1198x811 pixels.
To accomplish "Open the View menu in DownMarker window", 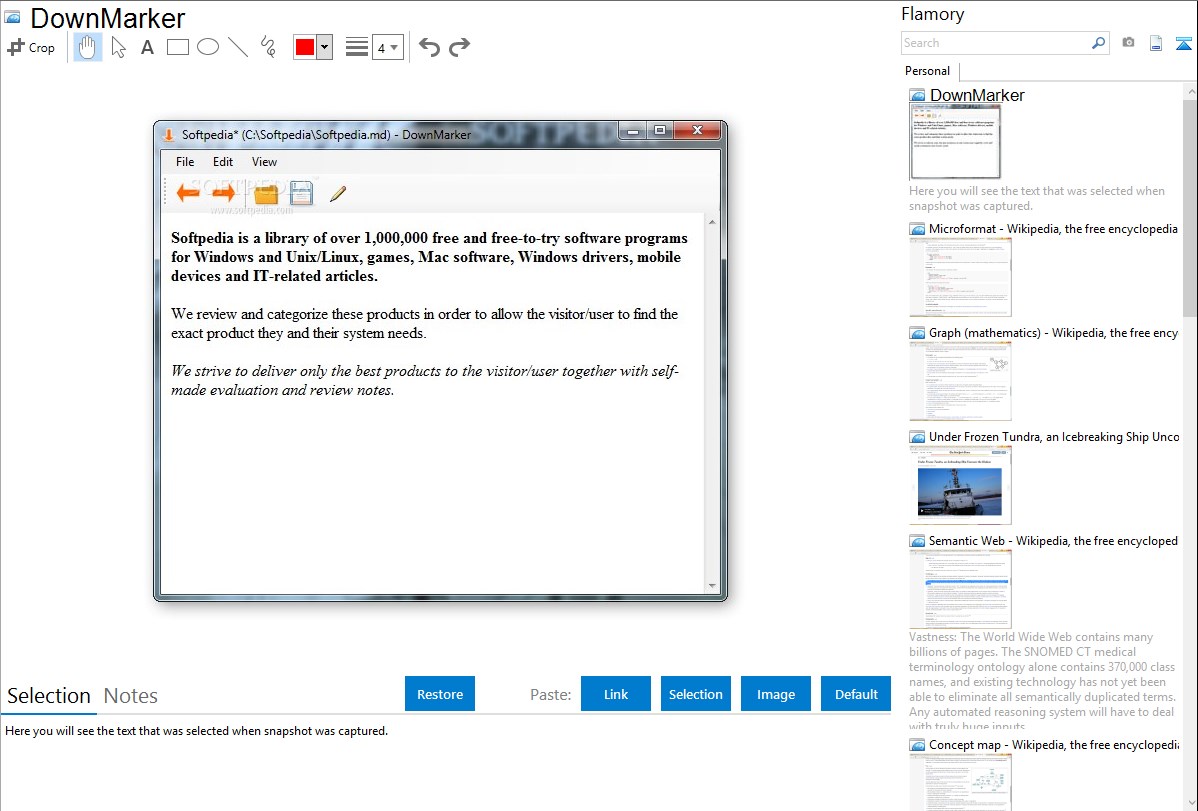I will tap(264, 162).
